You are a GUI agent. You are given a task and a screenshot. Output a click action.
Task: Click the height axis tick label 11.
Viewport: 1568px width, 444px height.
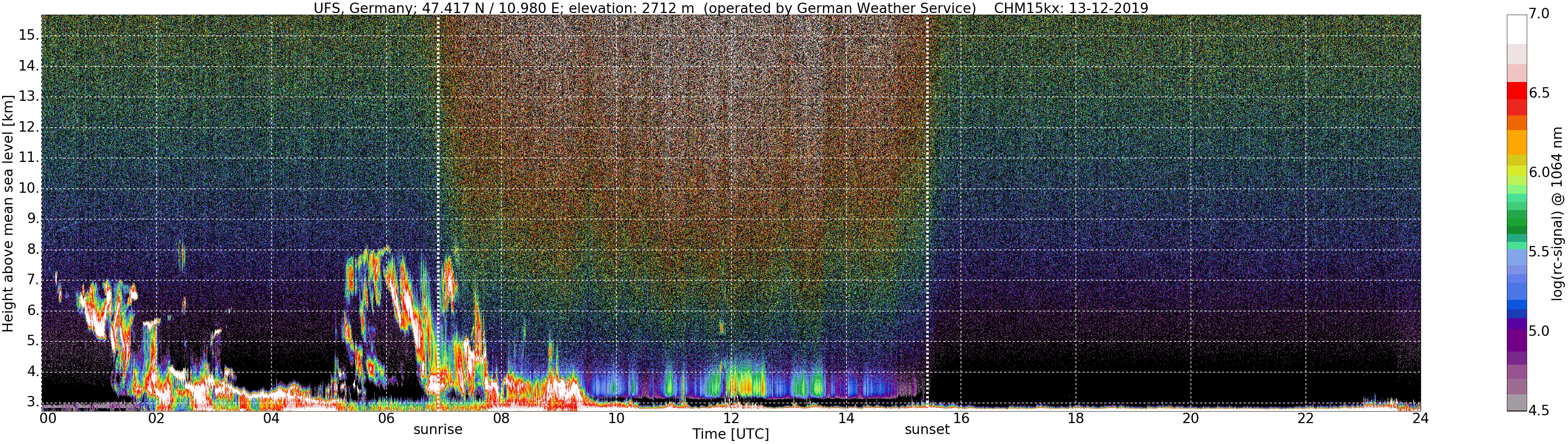pos(29,158)
